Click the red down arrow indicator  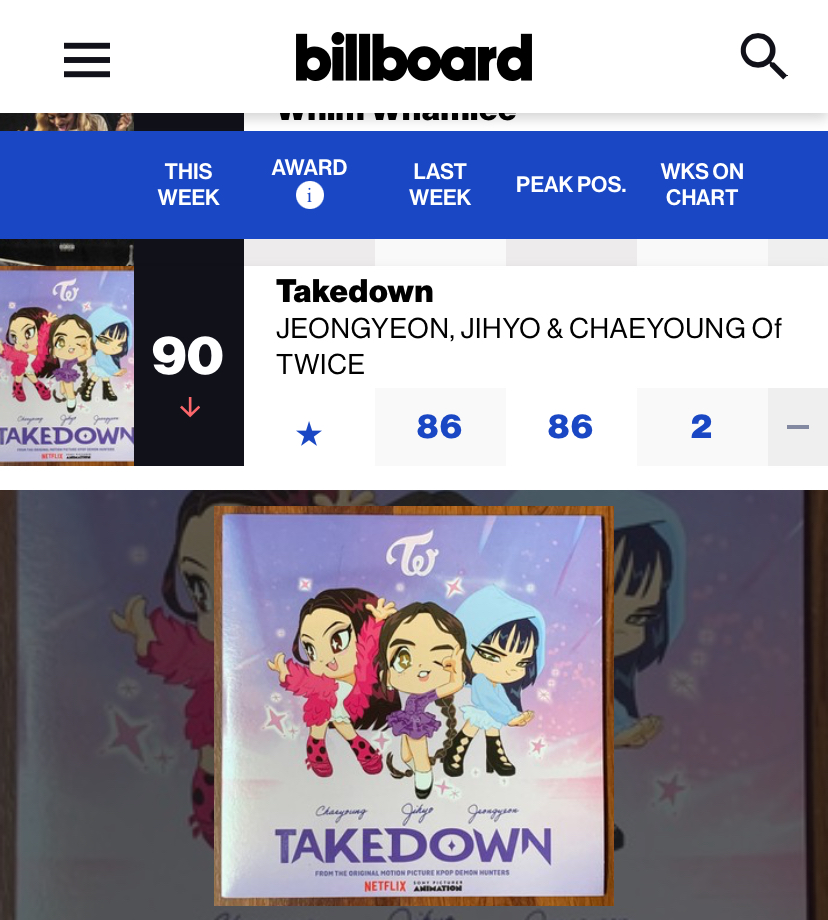click(190, 407)
